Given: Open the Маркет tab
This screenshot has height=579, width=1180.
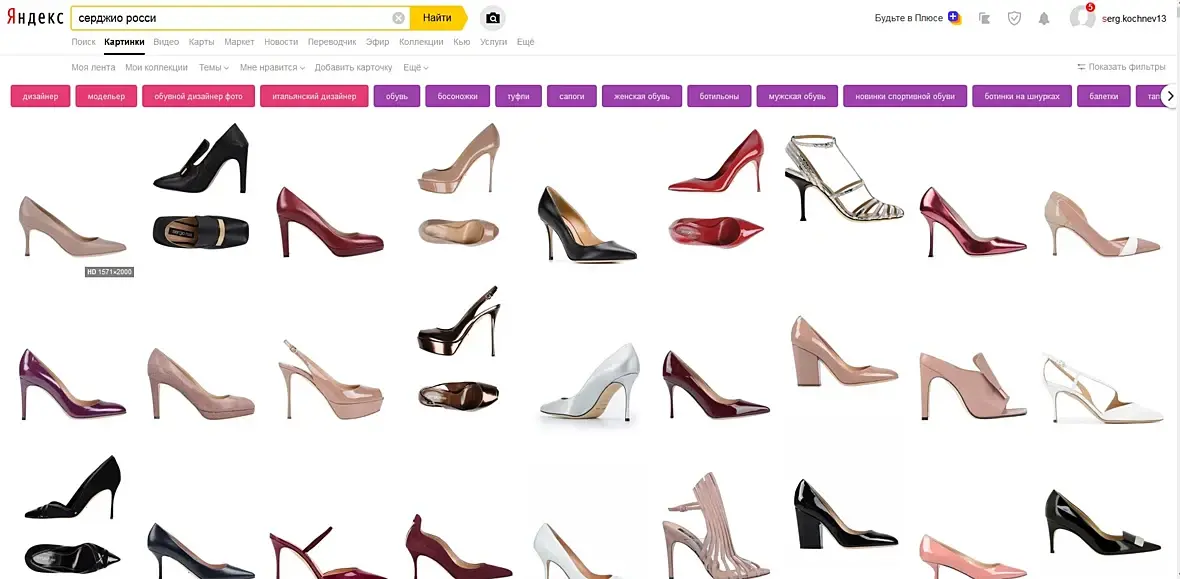Looking at the screenshot, I should click(x=239, y=42).
